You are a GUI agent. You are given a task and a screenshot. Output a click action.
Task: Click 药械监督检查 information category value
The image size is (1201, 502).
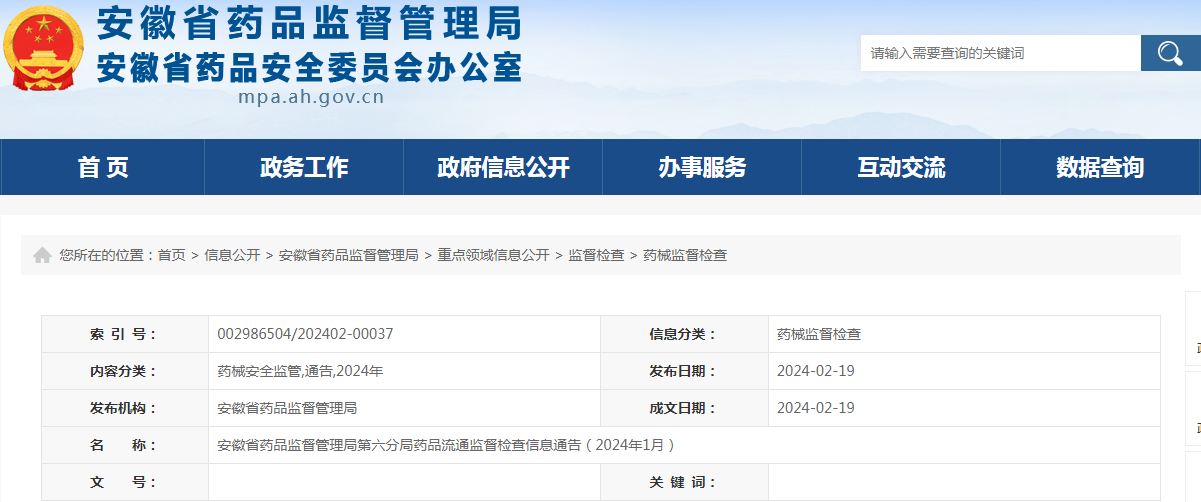pyautogui.click(x=819, y=334)
